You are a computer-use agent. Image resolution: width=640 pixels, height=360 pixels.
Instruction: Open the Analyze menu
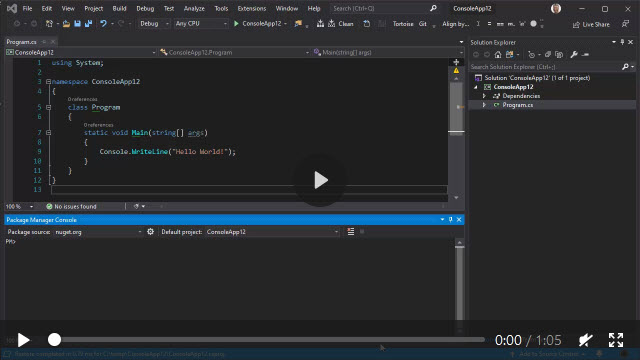coord(194,9)
